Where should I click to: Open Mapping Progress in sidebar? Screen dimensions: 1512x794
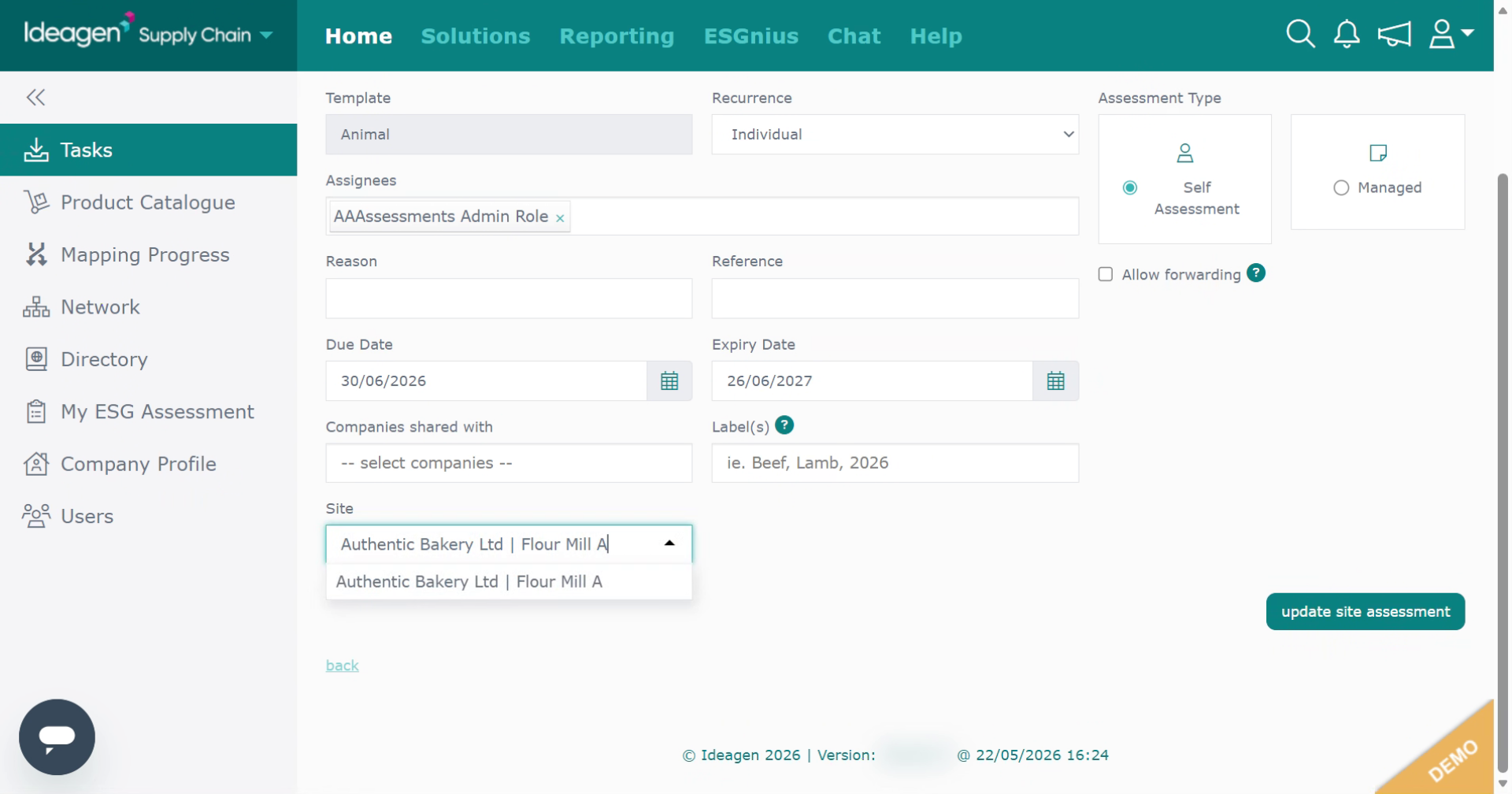tap(148, 254)
